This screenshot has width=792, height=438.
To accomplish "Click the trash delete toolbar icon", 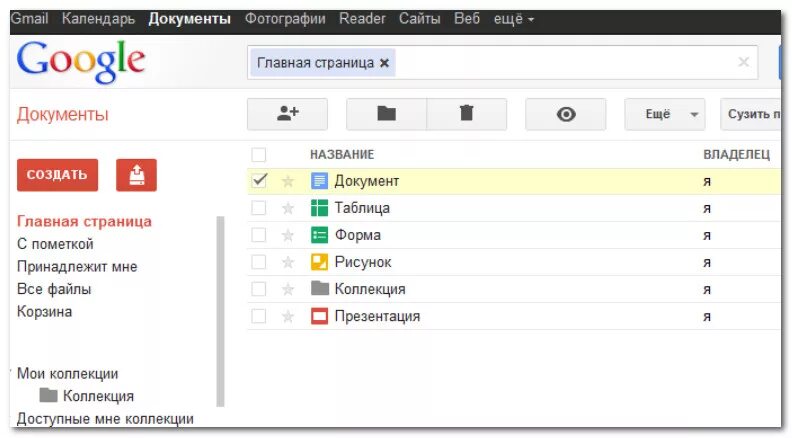I will point(467,114).
